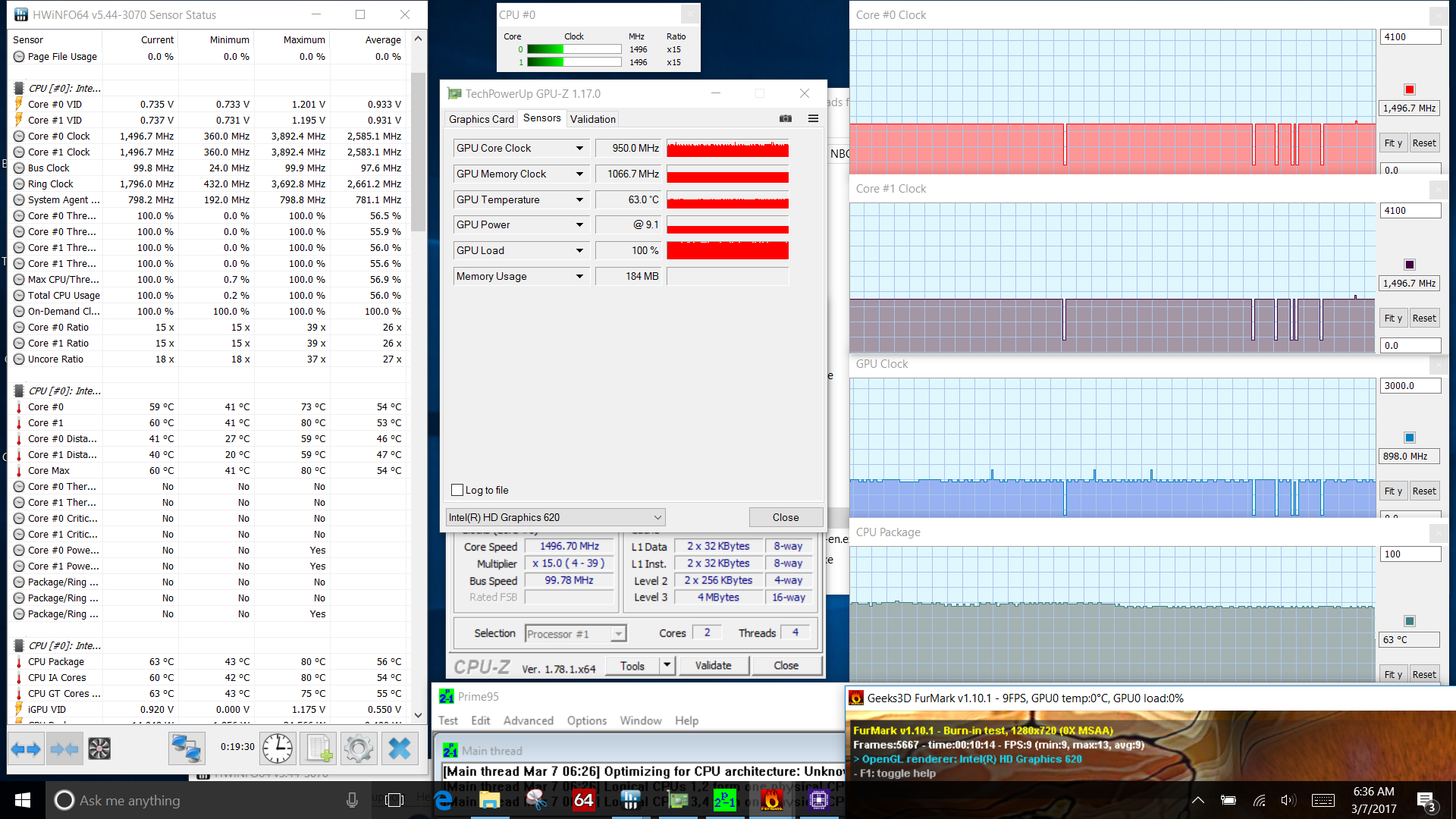
Task: Open the CPU-Z Tools dropdown arrow
Action: 667,665
